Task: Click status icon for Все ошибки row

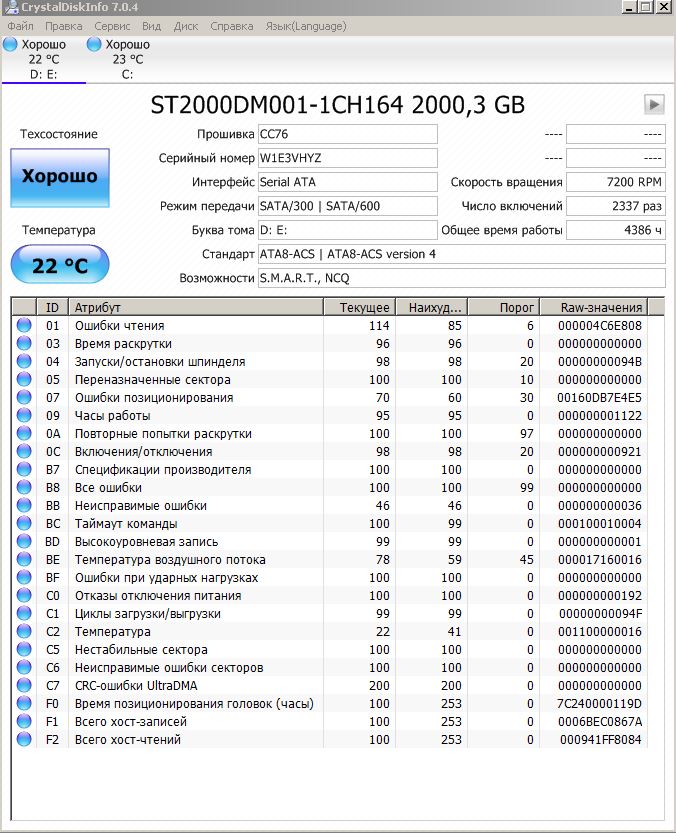Action: pyautogui.click(x=24, y=487)
